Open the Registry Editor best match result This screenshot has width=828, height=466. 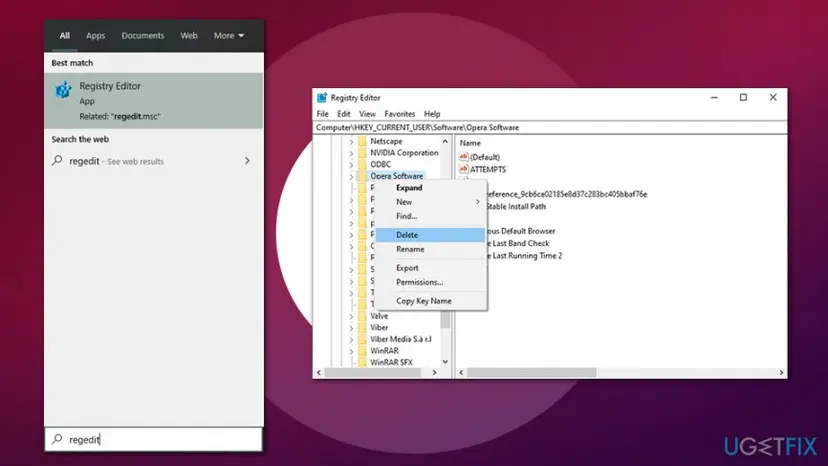pos(154,101)
